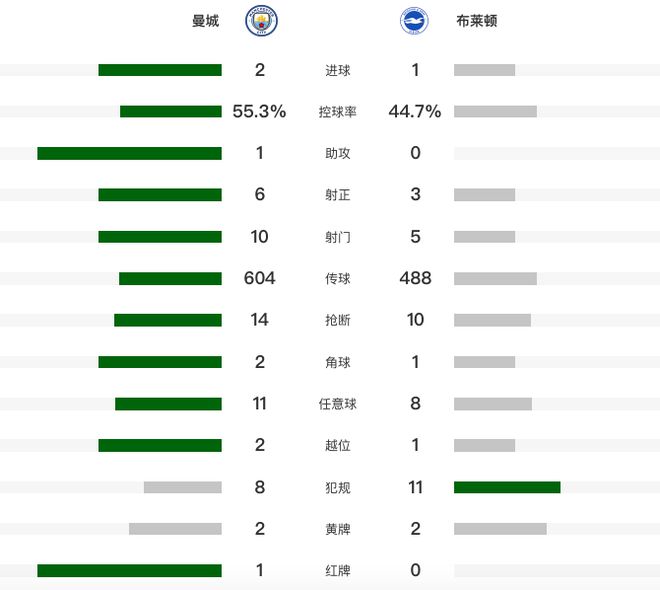Click the 传球 stat label

338,279
